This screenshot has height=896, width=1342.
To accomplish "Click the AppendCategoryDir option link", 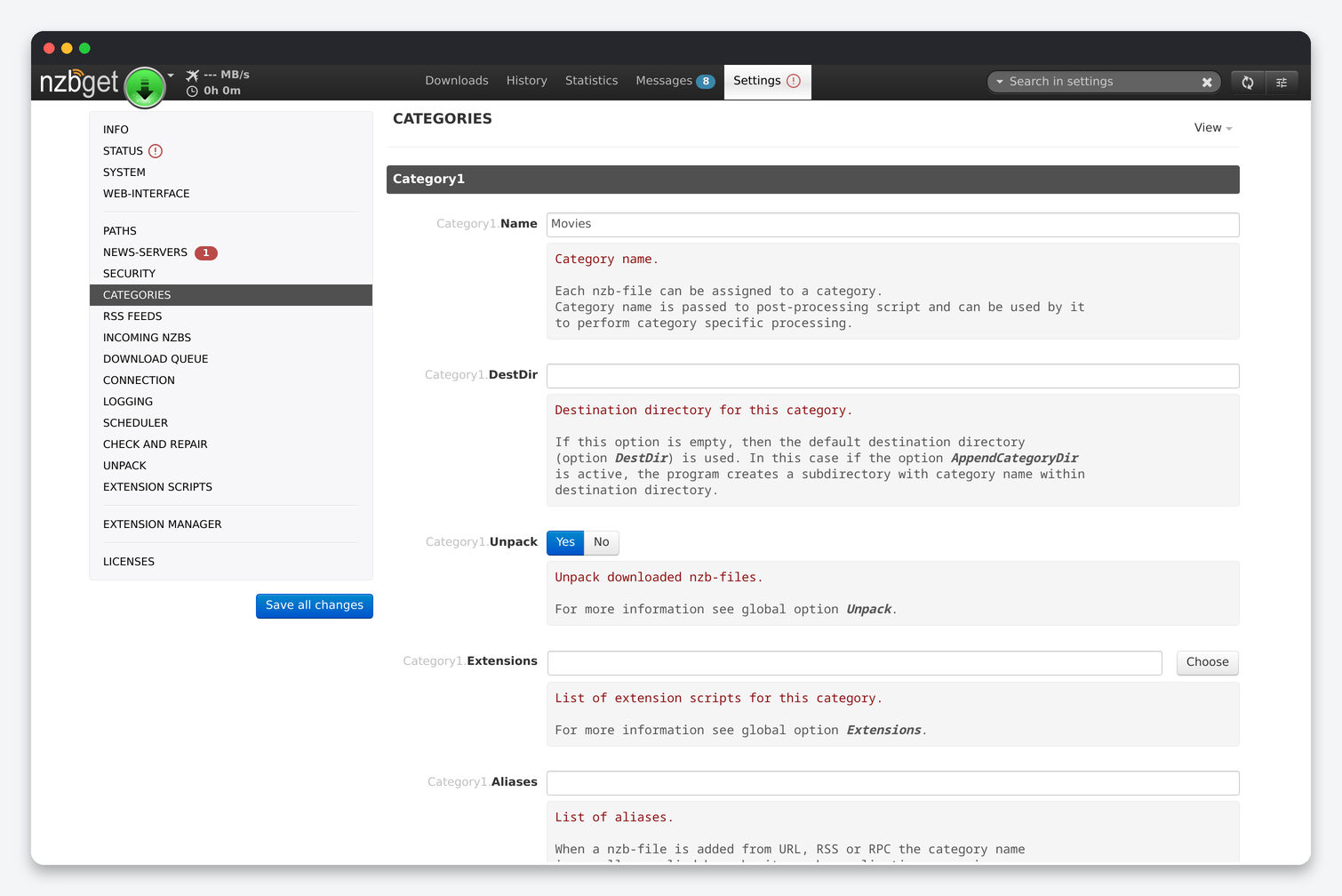I will pos(1014,459).
